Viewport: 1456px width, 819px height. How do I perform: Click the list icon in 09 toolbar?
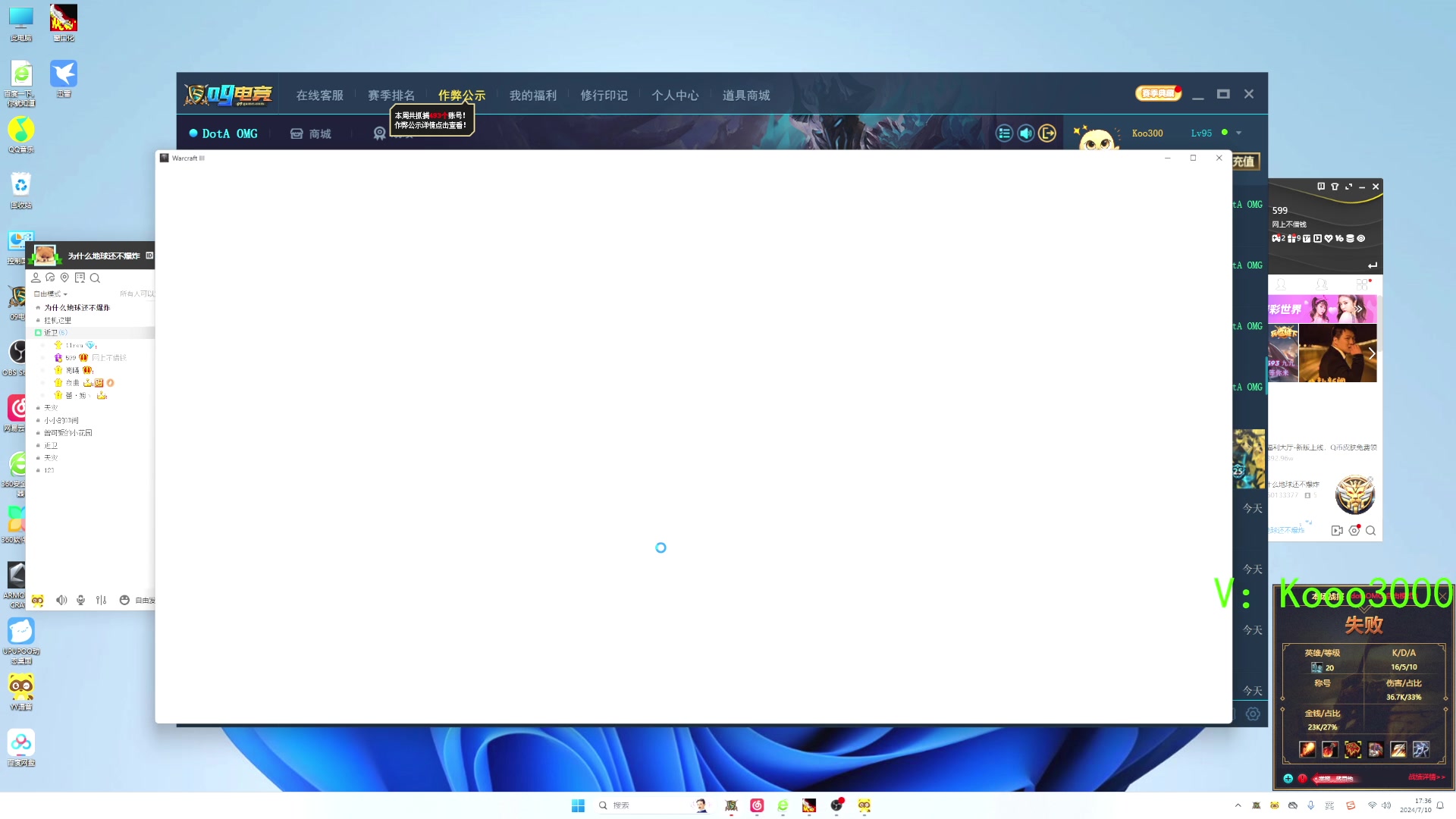point(1004,133)
